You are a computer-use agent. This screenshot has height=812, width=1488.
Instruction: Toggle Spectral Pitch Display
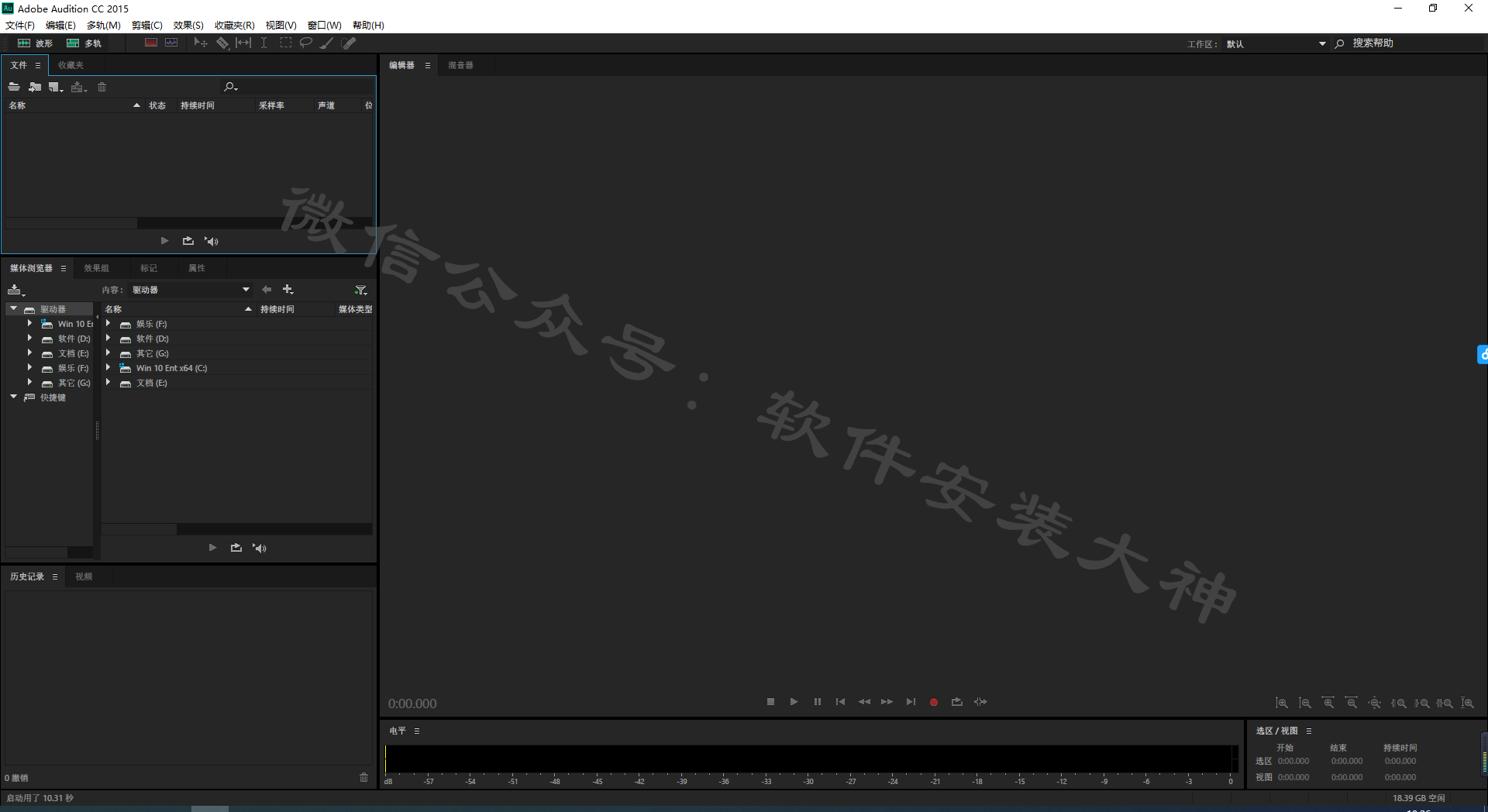coord(171,43)
